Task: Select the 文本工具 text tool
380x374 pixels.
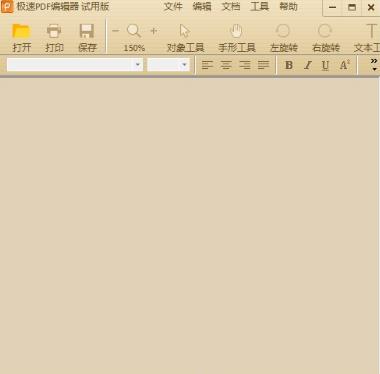Action: click(x=371, y=31)
